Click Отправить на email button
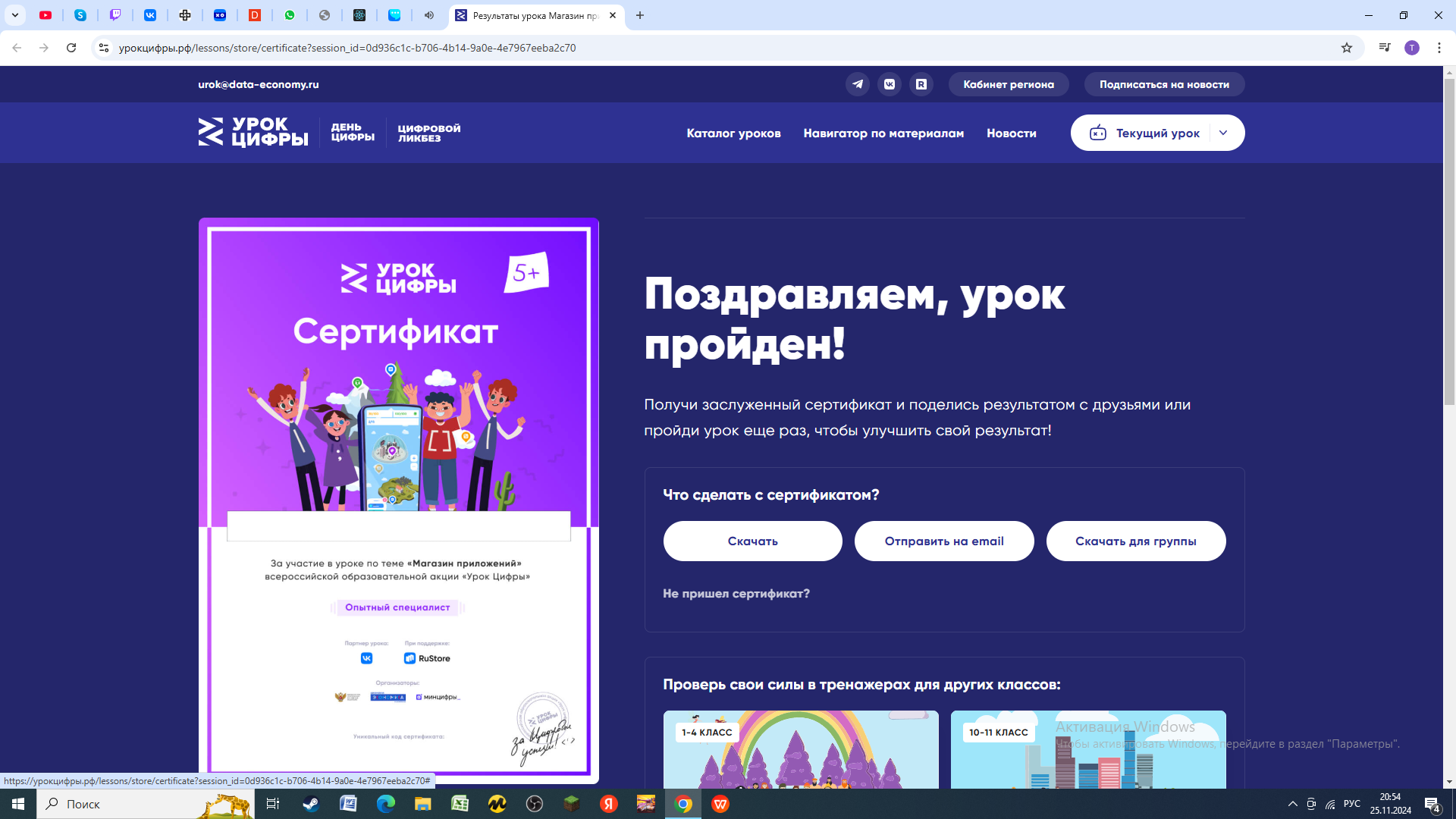This screenshot has width=1456, height=819. pos(944,541)
